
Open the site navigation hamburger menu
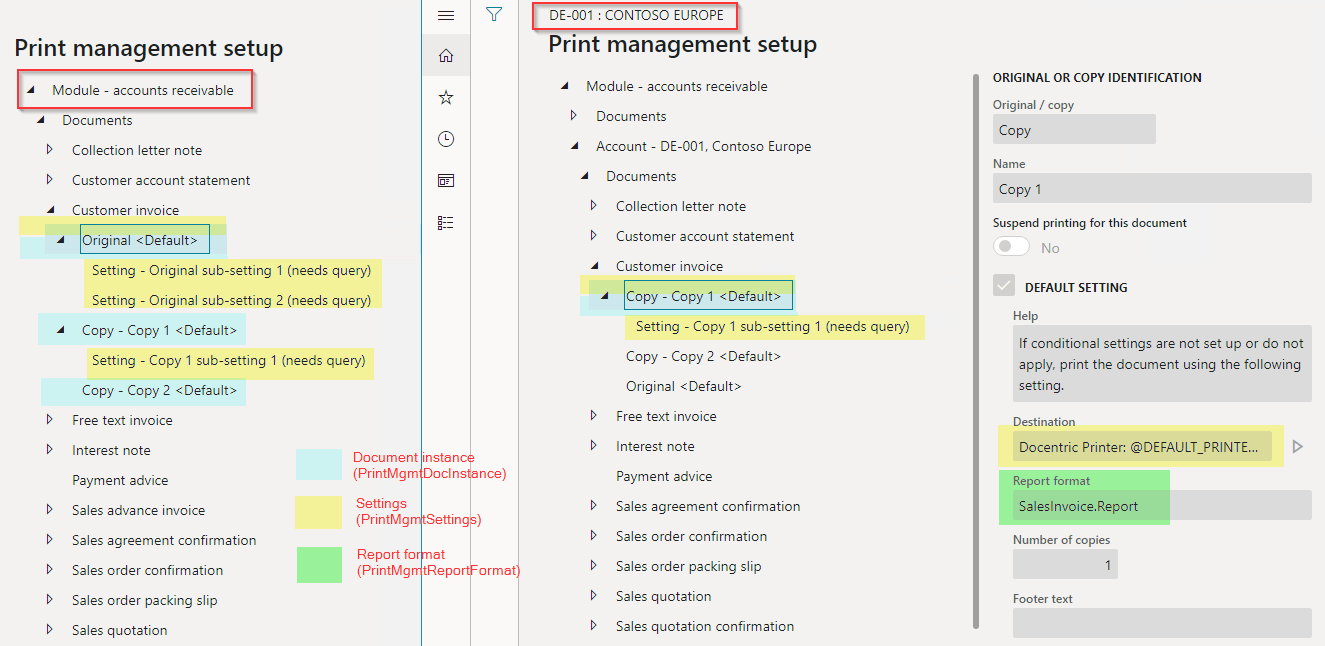pyautogui.click(x=446, y=15)
